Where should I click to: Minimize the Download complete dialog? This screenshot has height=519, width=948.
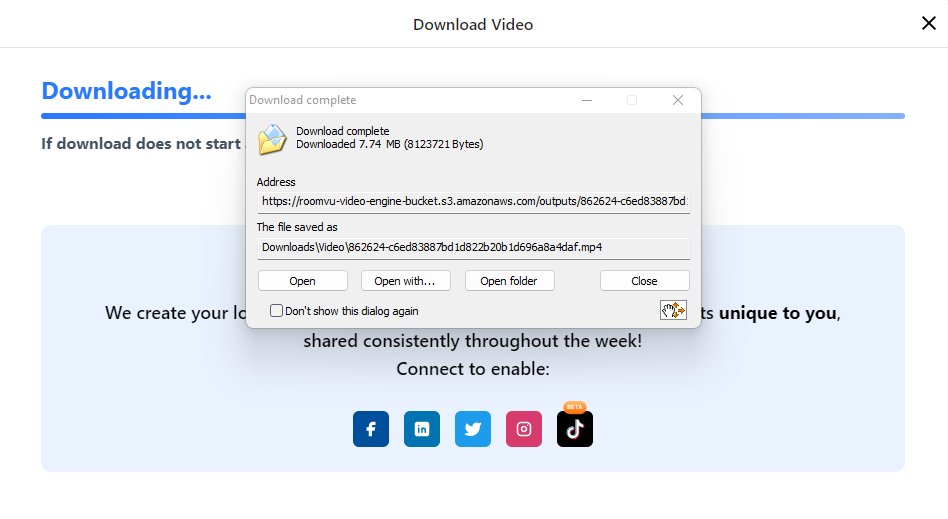[587, 100]
